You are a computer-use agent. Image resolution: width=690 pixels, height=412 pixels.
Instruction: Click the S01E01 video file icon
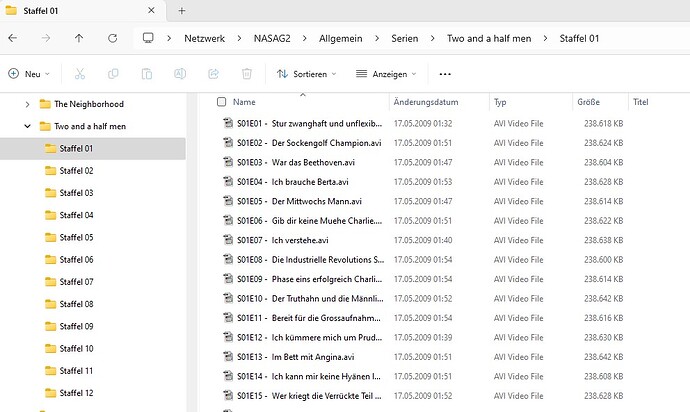tap(228, 123)
